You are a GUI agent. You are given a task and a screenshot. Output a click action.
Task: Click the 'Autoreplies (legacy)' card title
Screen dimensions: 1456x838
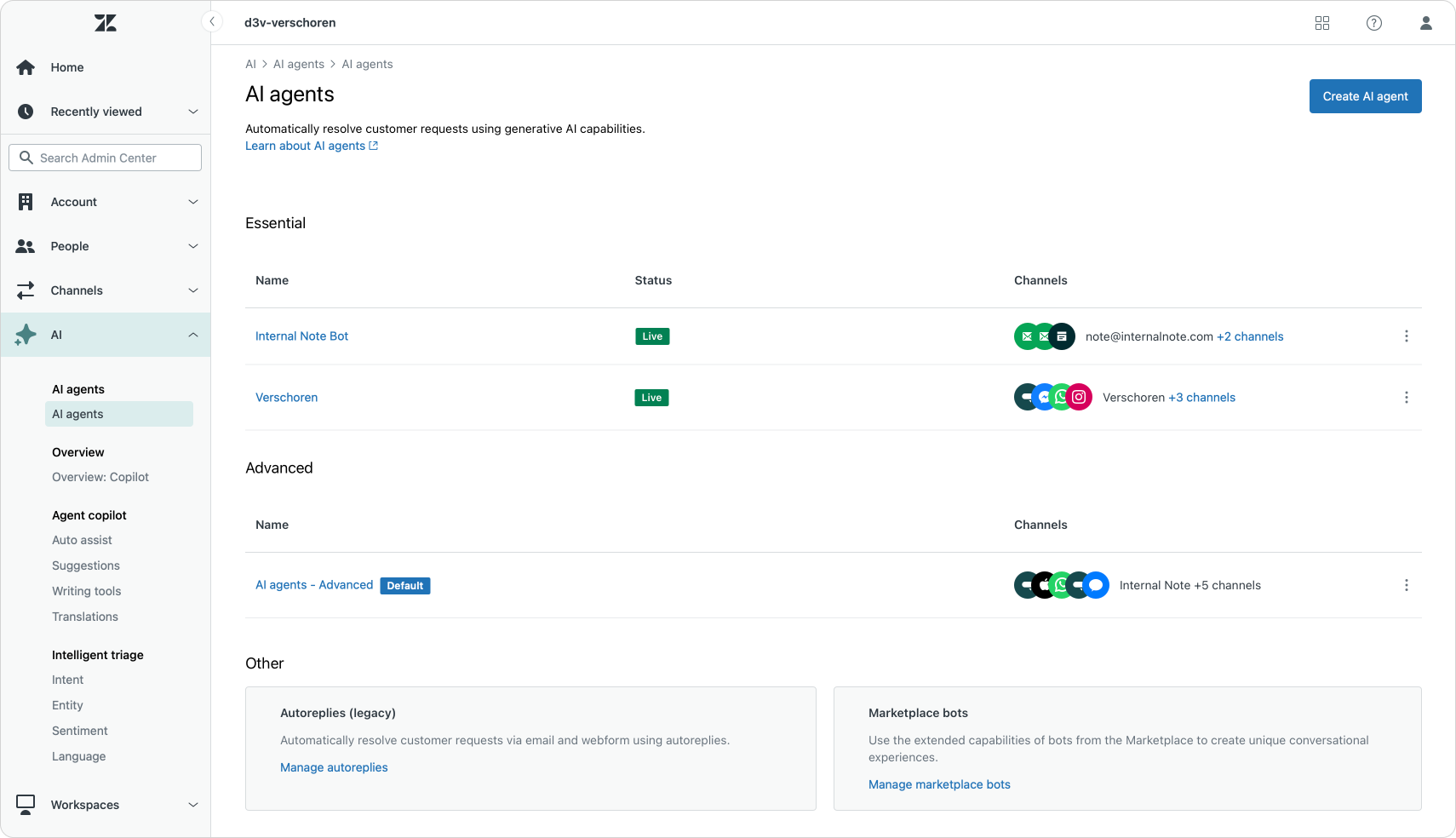338,713
